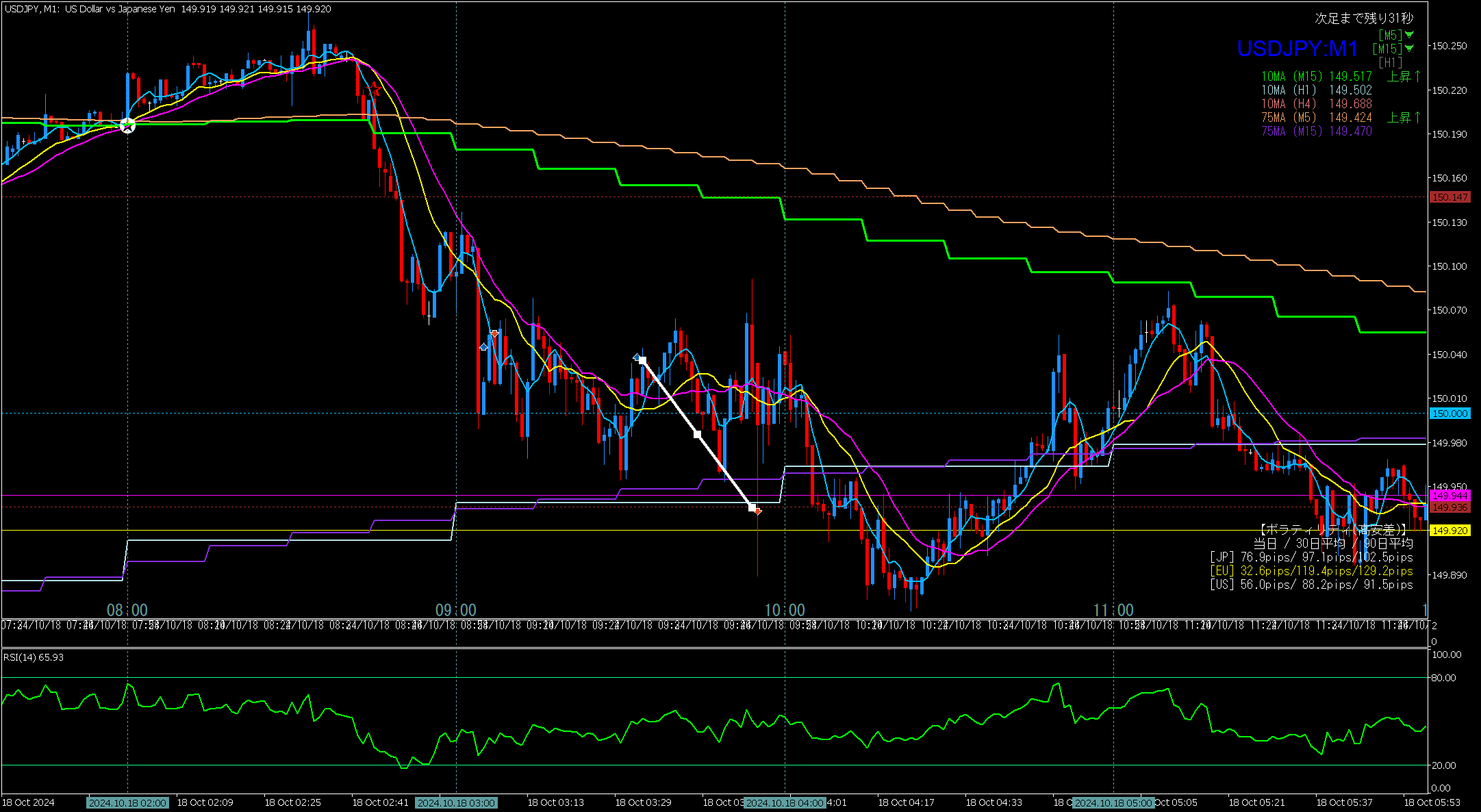1481x812 pixels.
Task: Click the 18 Oct 03:13 time axis label
Action: click(555, 802)
